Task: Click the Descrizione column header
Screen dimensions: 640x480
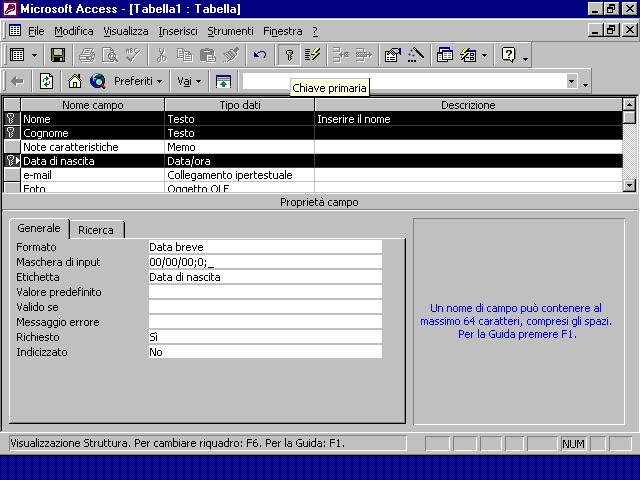Action: pos(469,105)
